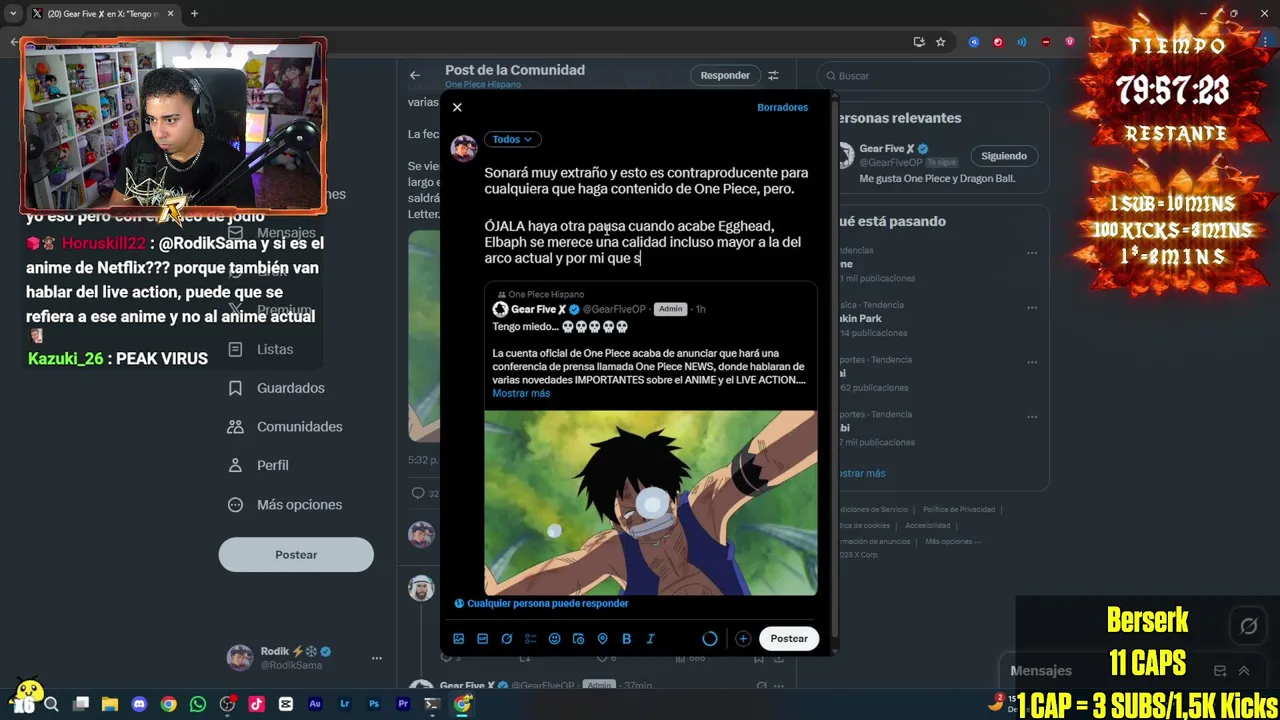
Task: Click into the post text area
Action: click(x=648, y=215)
